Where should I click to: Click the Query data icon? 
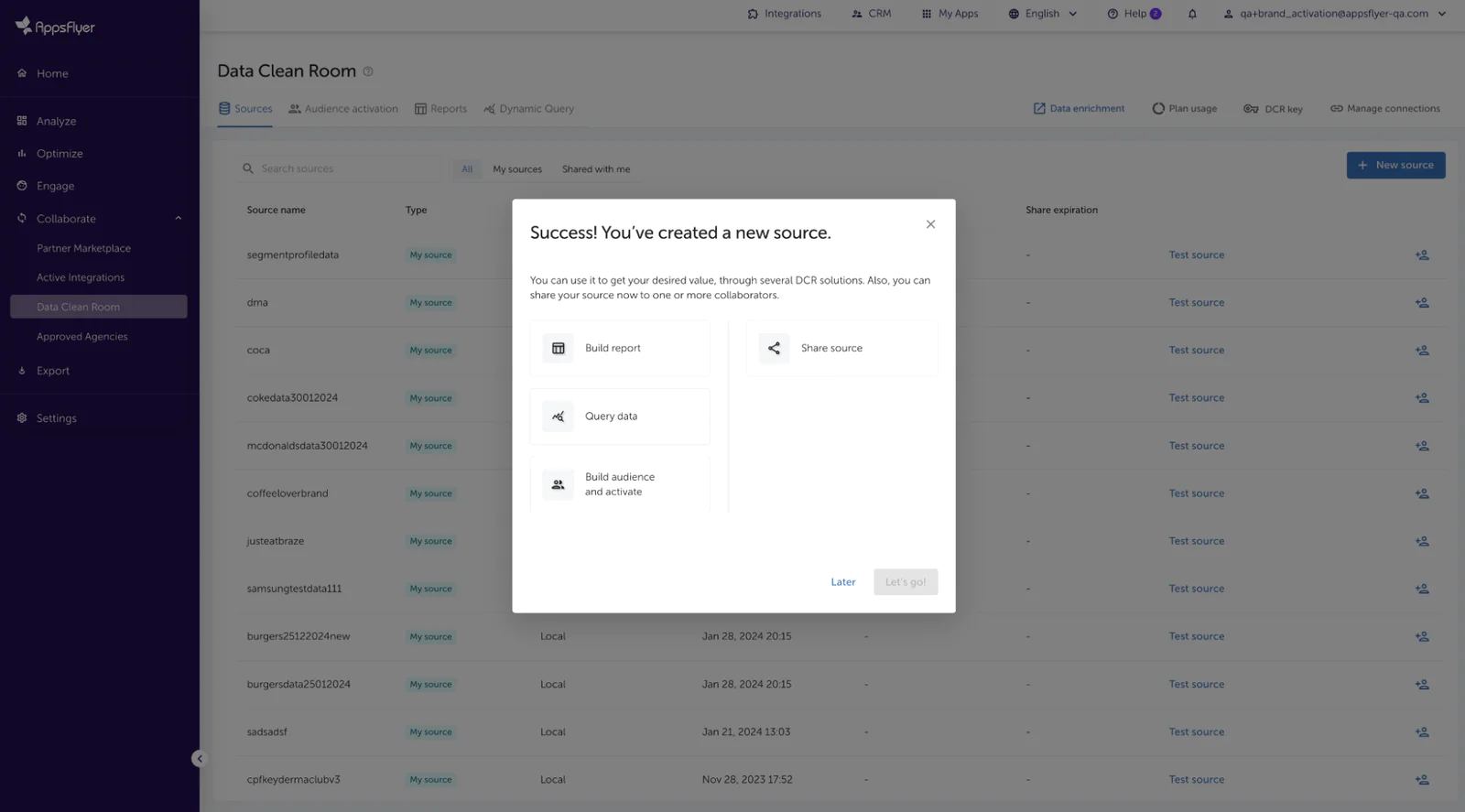click(558, 417)
